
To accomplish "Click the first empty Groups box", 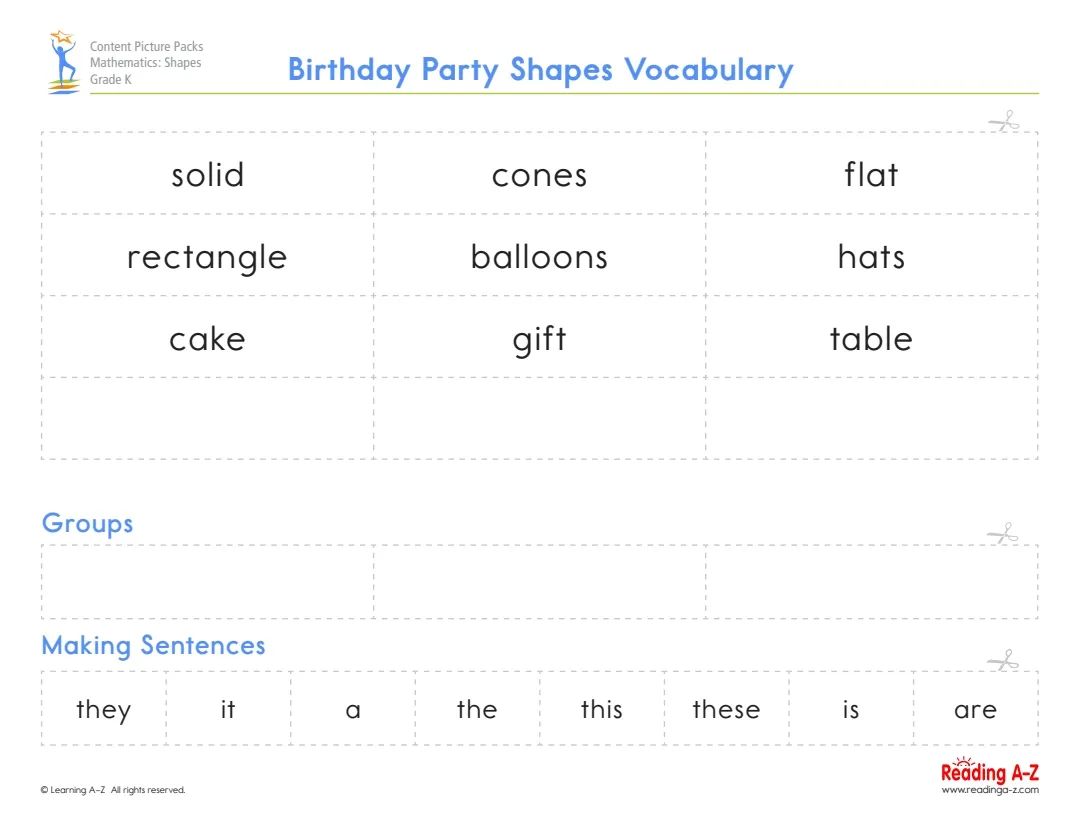I will tap(207, 582).
